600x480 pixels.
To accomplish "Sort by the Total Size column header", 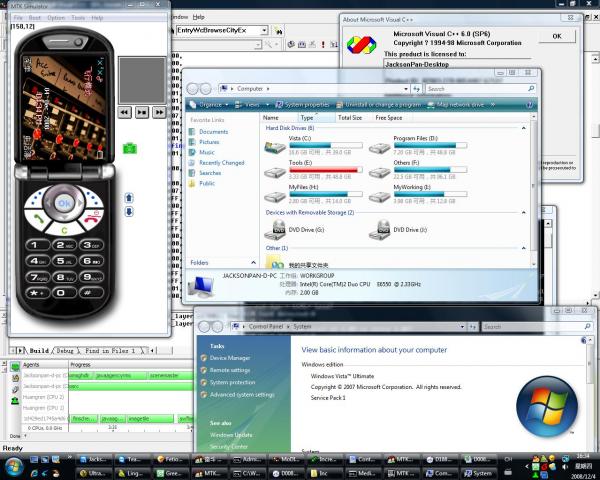I will pyautogui.click(x=350, y=118).
